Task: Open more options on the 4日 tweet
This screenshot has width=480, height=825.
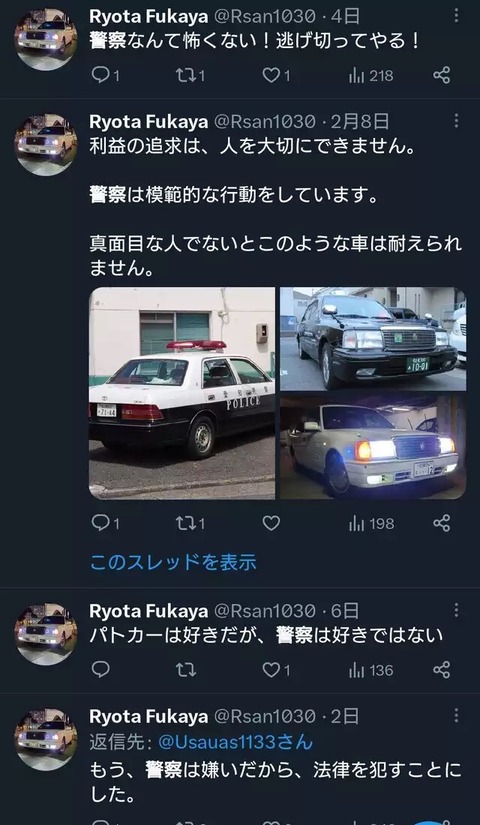Action: pyautogui.click(x=456, y=16)
